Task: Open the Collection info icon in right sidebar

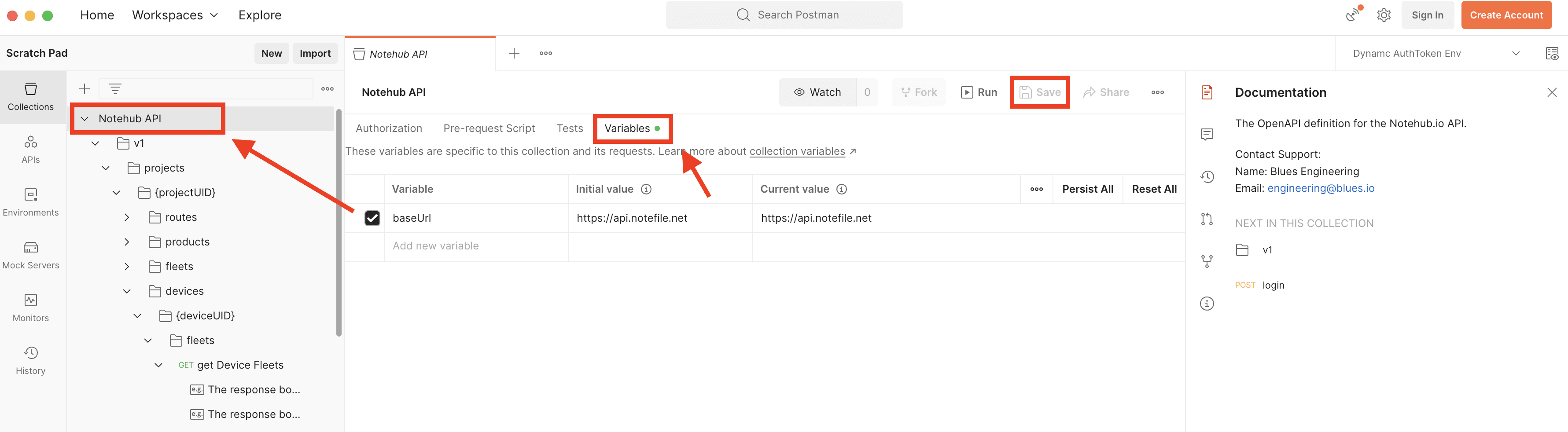Action: point(1207,304)
